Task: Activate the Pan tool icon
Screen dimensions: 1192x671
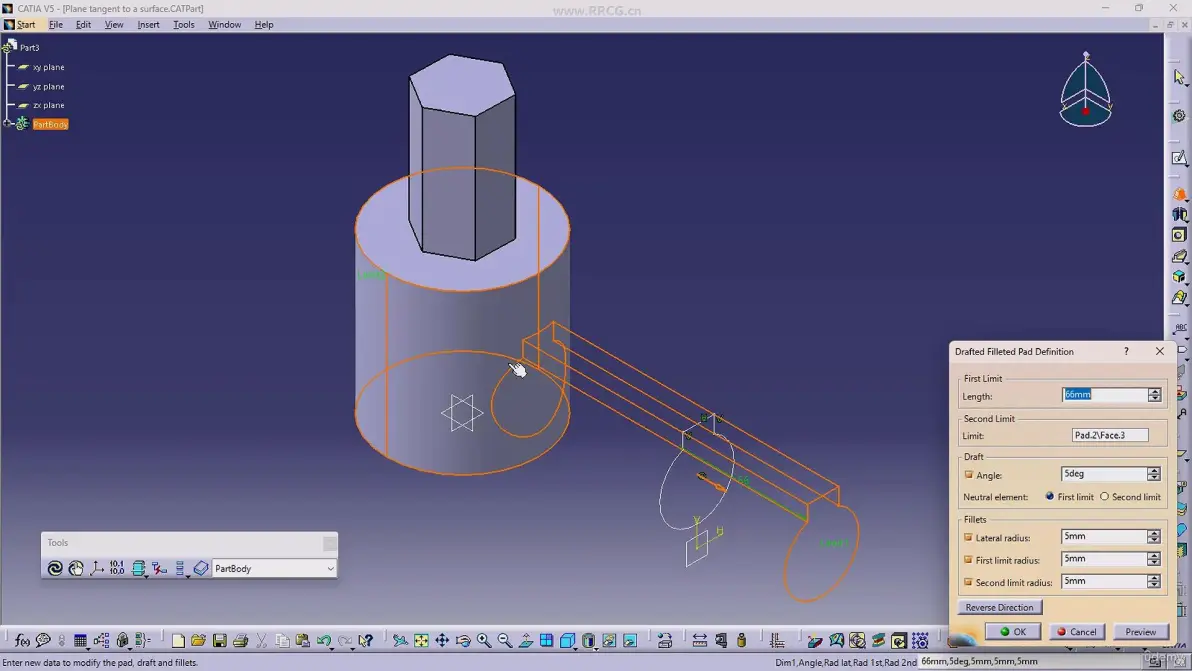Action: 442,641
